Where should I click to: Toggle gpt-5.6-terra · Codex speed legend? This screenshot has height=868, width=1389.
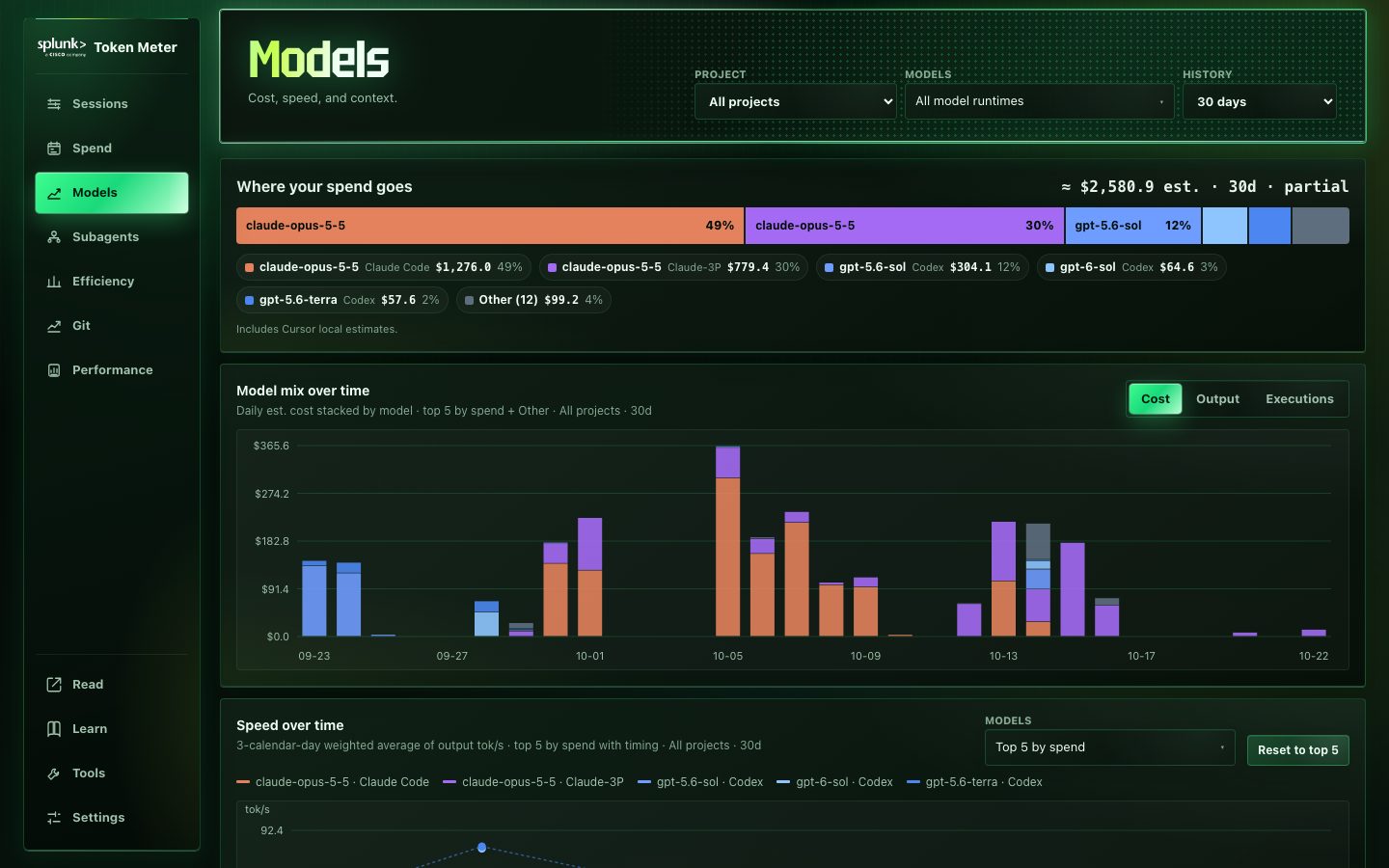tap(974, 782)
